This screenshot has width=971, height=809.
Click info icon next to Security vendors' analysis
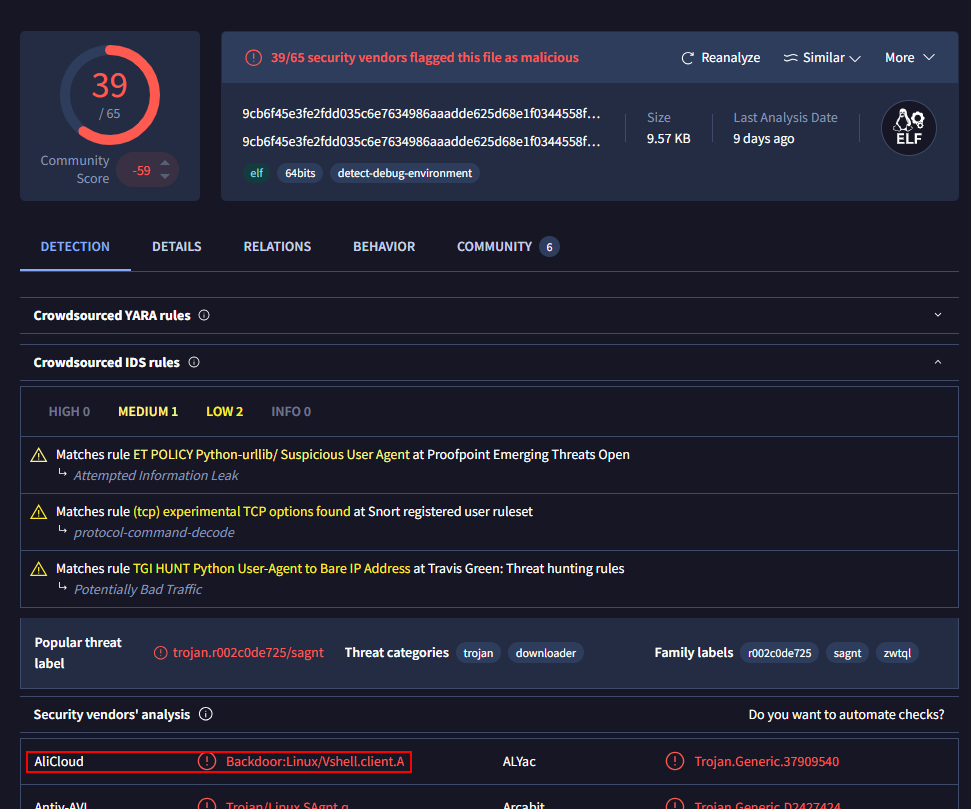206,715
